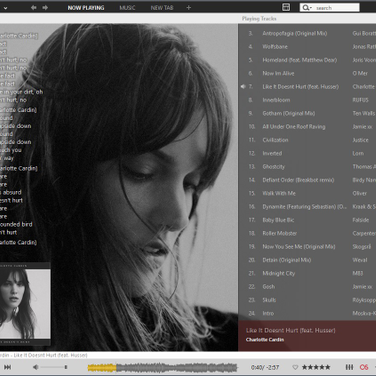Select track Now You See Me (Original Mix)
Viewport: 376px width, 376px height.
pyautogui.click(x=299, y=247)
